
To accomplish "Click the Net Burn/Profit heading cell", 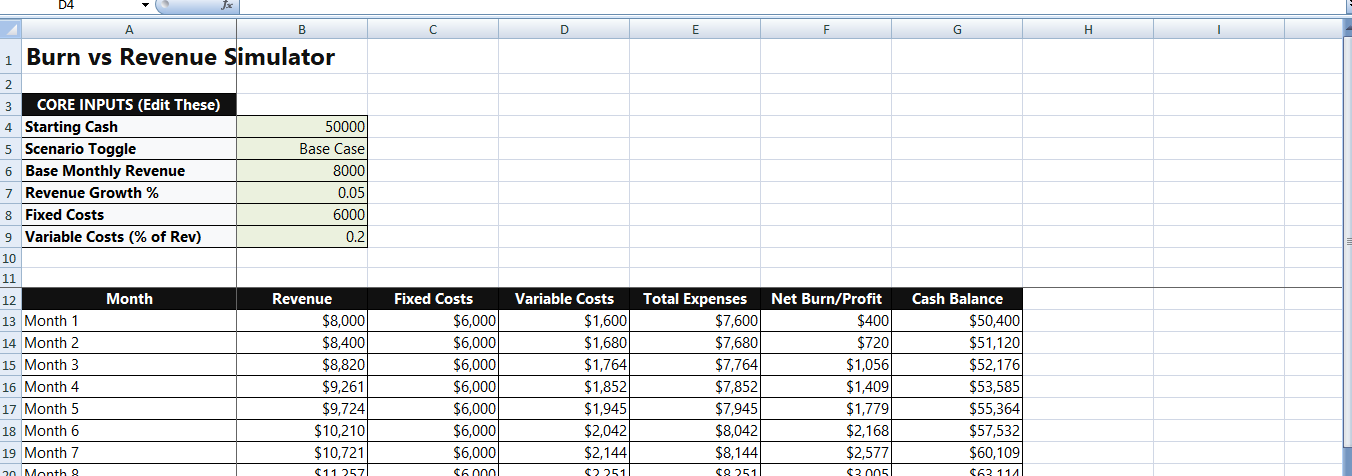I will coord(826,299).
